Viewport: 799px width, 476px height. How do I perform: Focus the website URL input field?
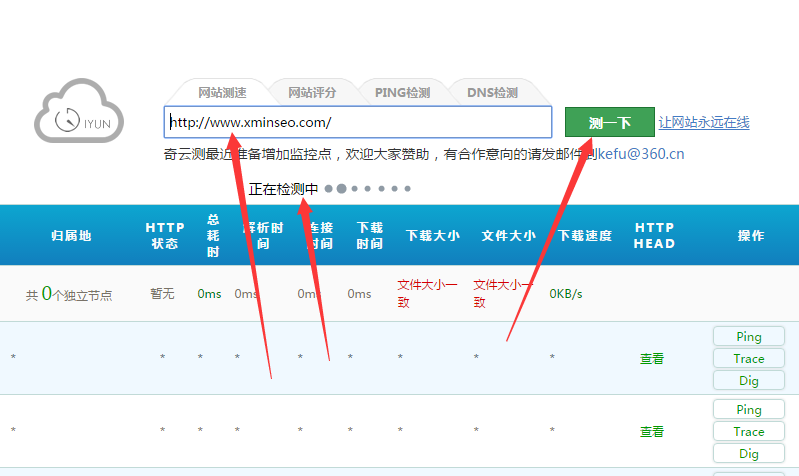pyautogui.click(x=358, y=122)
